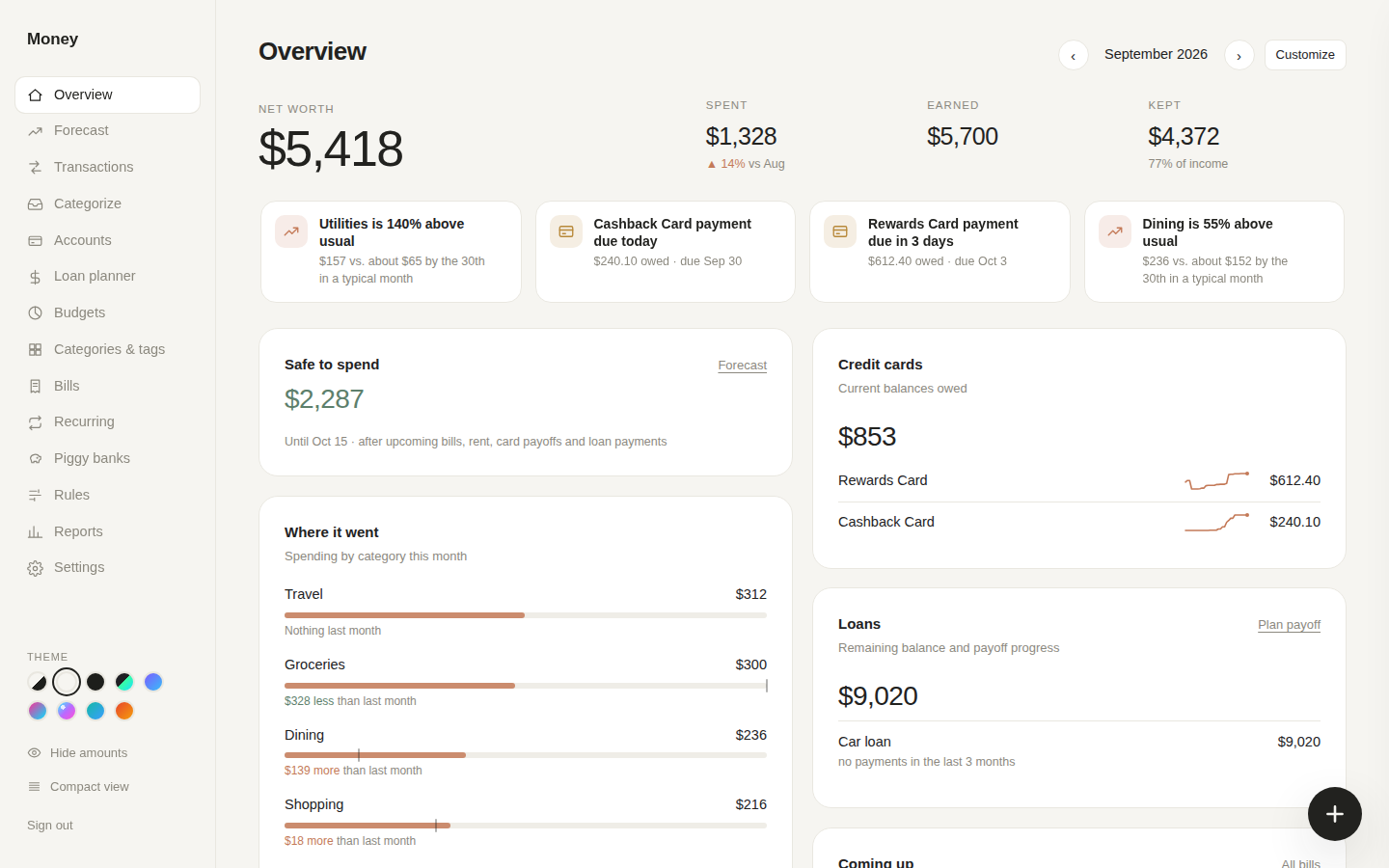The height and width of the screenshot is (868, 1389).
Task: Open the Rewards Card balance row
Action: 1079,480
